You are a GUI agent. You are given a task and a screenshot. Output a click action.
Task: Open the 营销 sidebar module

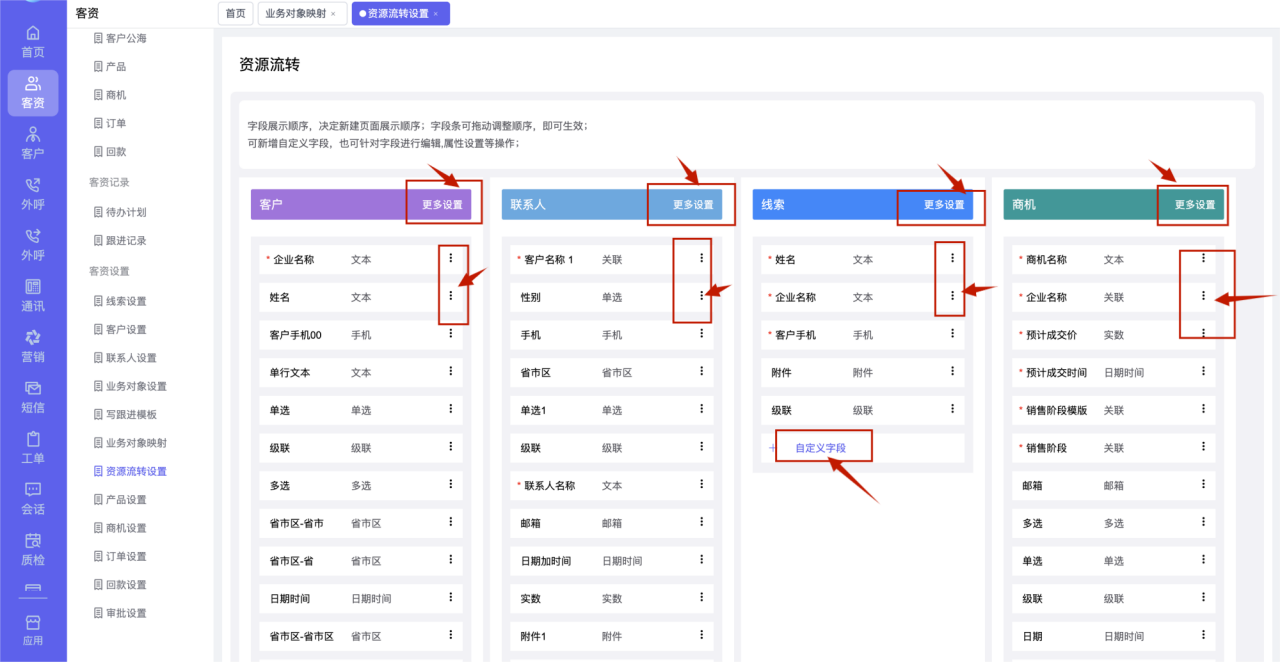[x=33, y=347]
